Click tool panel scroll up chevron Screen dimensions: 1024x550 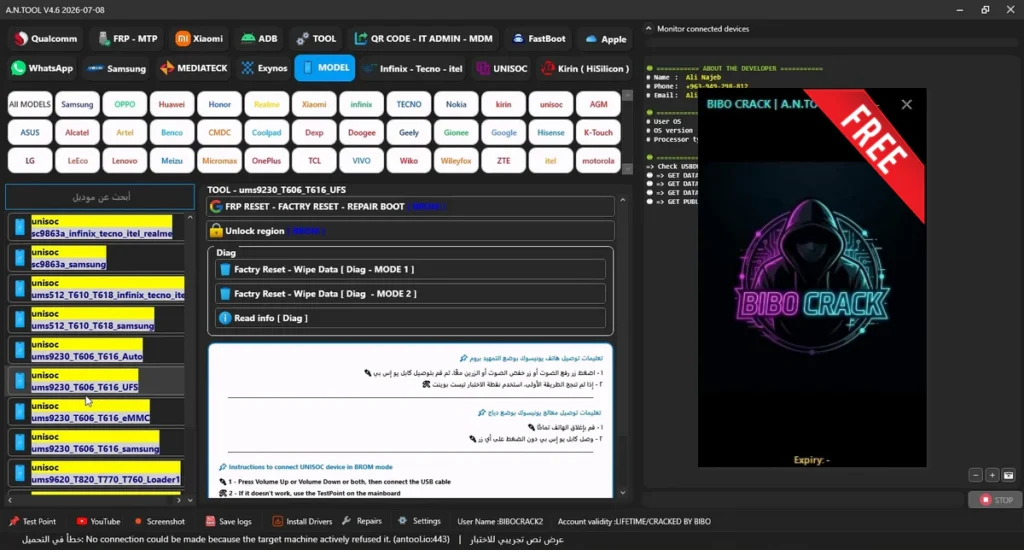point(622,200)
